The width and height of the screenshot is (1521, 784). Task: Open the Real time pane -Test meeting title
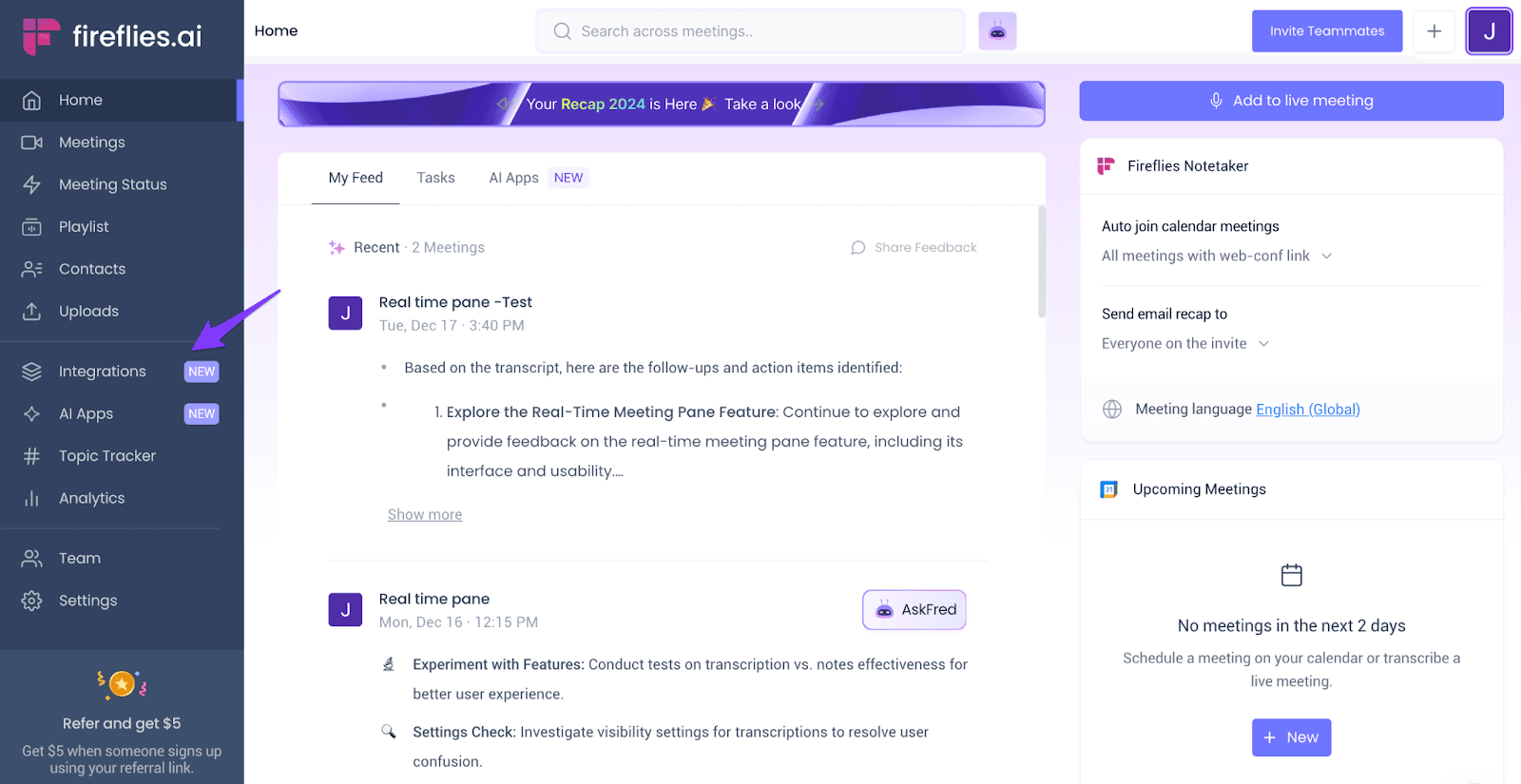coord(455,302)
